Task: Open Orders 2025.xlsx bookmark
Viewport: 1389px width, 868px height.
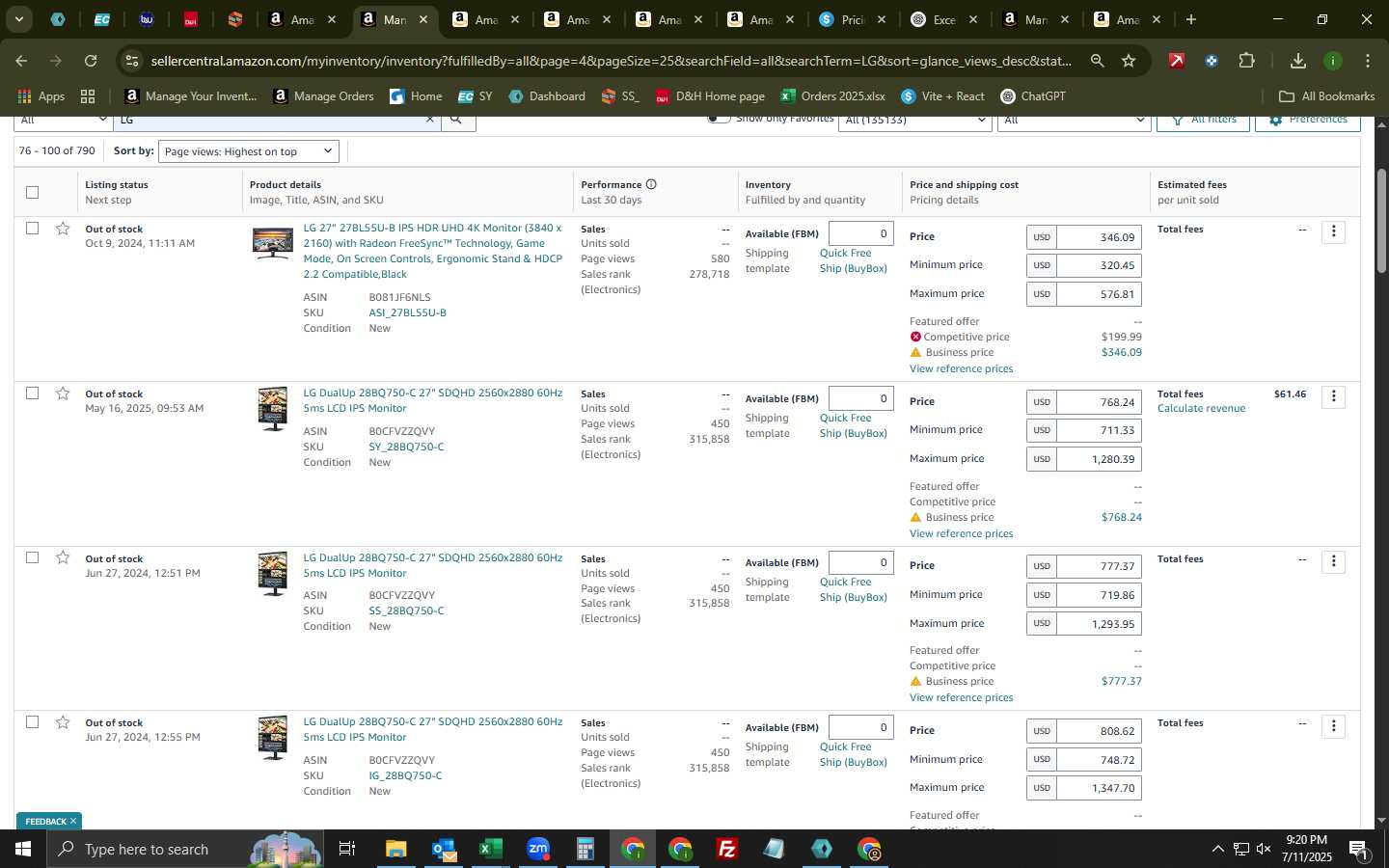Action: (x=832, y=96)
